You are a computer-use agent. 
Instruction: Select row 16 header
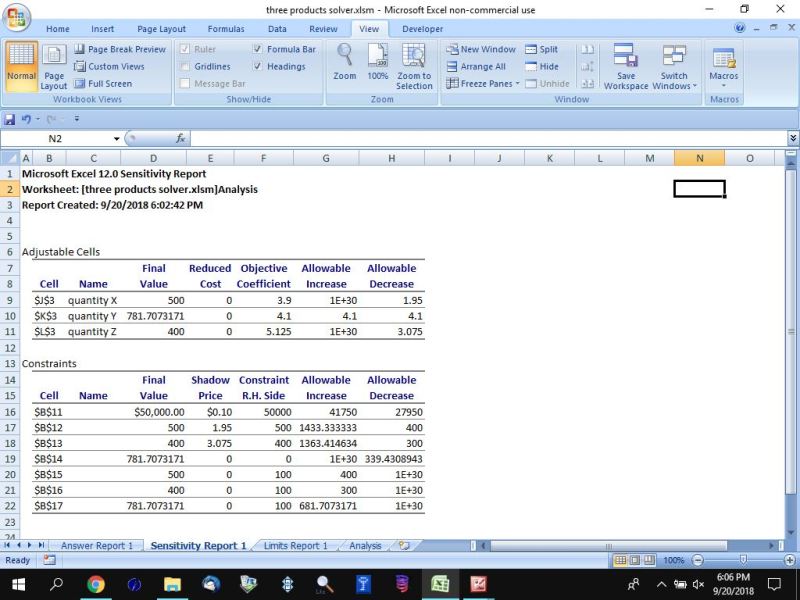(x=10, y=412)
